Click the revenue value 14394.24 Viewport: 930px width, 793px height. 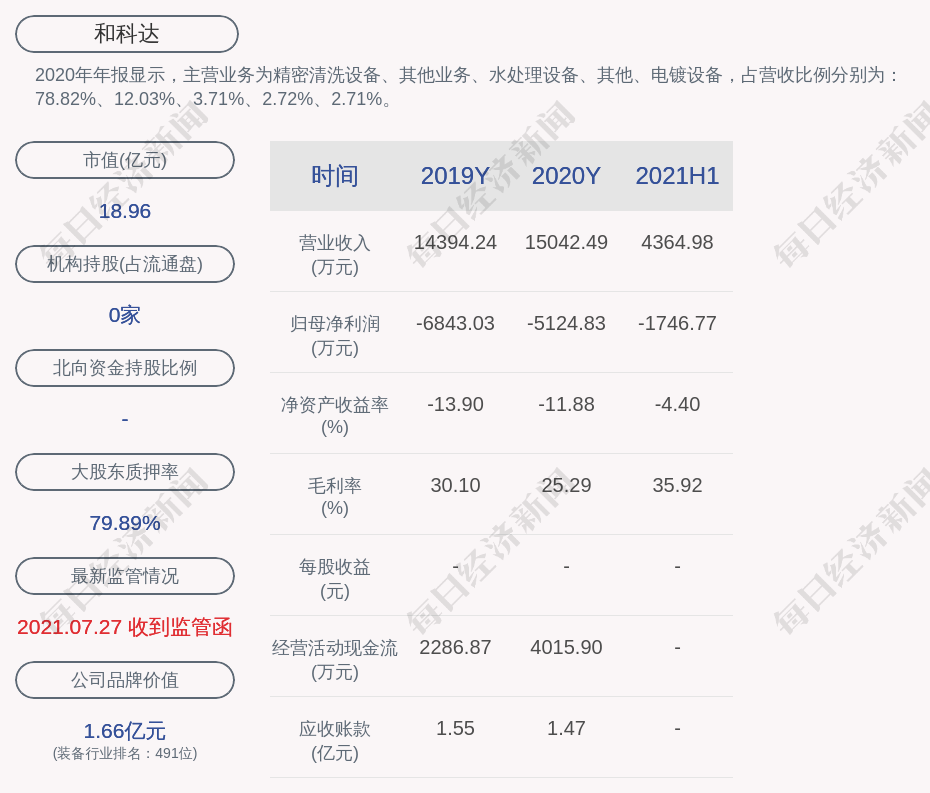[456, 243]
